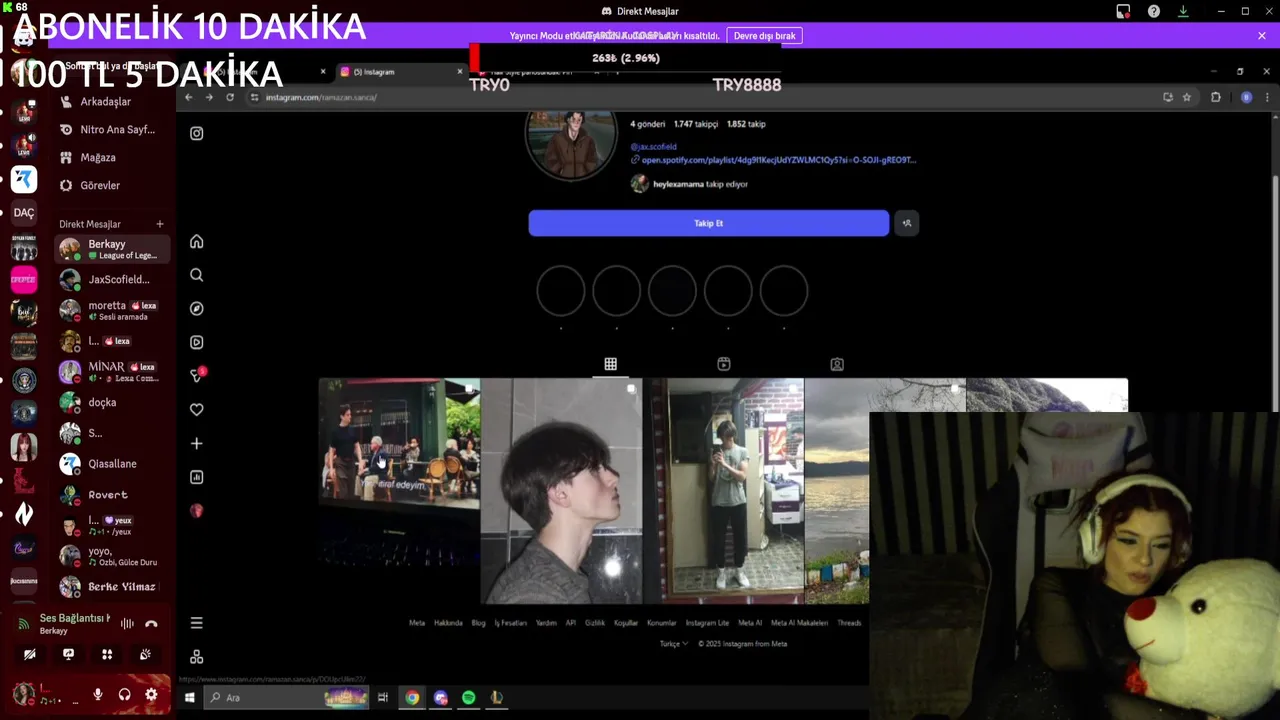This screenshot has height=720, width=1280.
Task: Switch to posts grid tab on profile
Action: [x=610, y=364]
